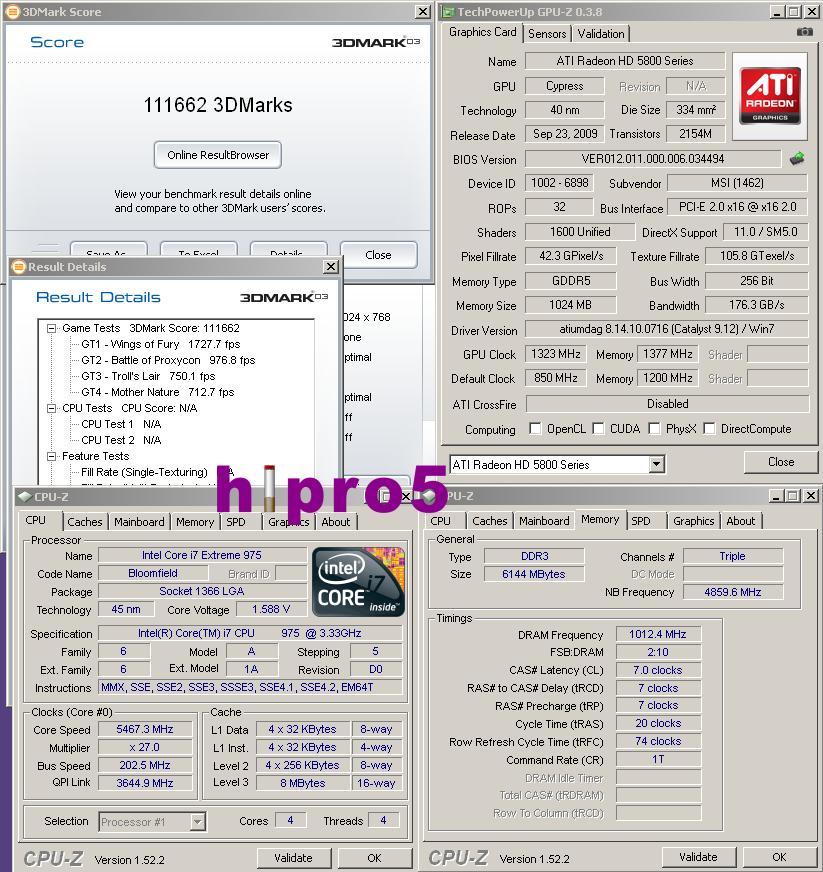This screenshot has width=823, height=872.
Task: Toggle the PhysX checkbox
Action: [655, 428]
